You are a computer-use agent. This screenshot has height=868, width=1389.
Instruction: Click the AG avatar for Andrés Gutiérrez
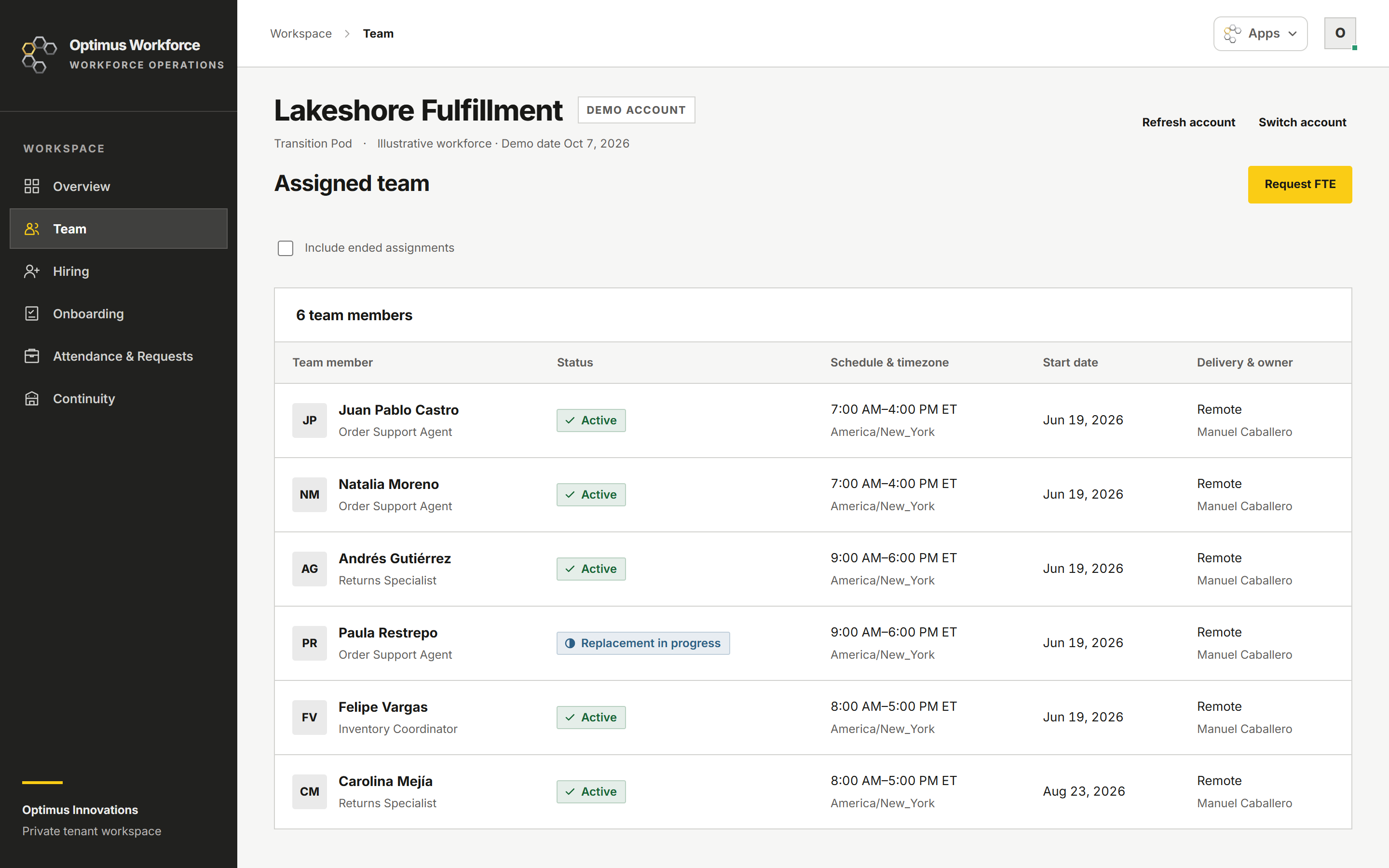tap(309, 569)
